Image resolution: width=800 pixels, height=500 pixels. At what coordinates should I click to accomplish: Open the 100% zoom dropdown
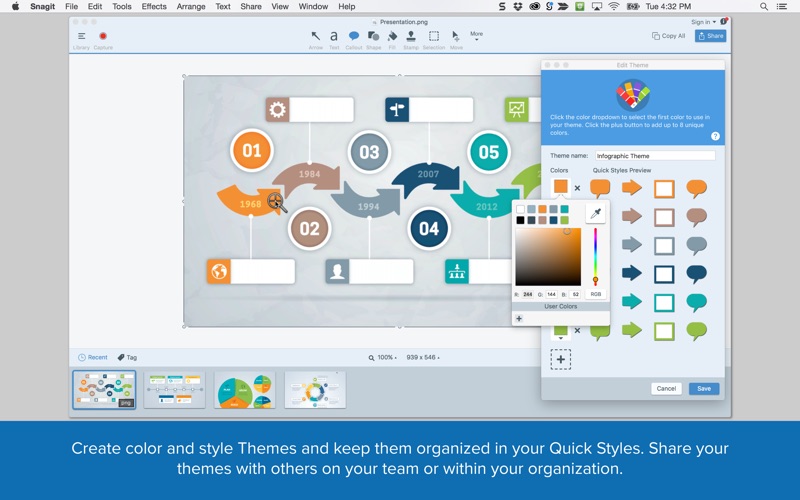pyautogui.click(x=382, y=358)
